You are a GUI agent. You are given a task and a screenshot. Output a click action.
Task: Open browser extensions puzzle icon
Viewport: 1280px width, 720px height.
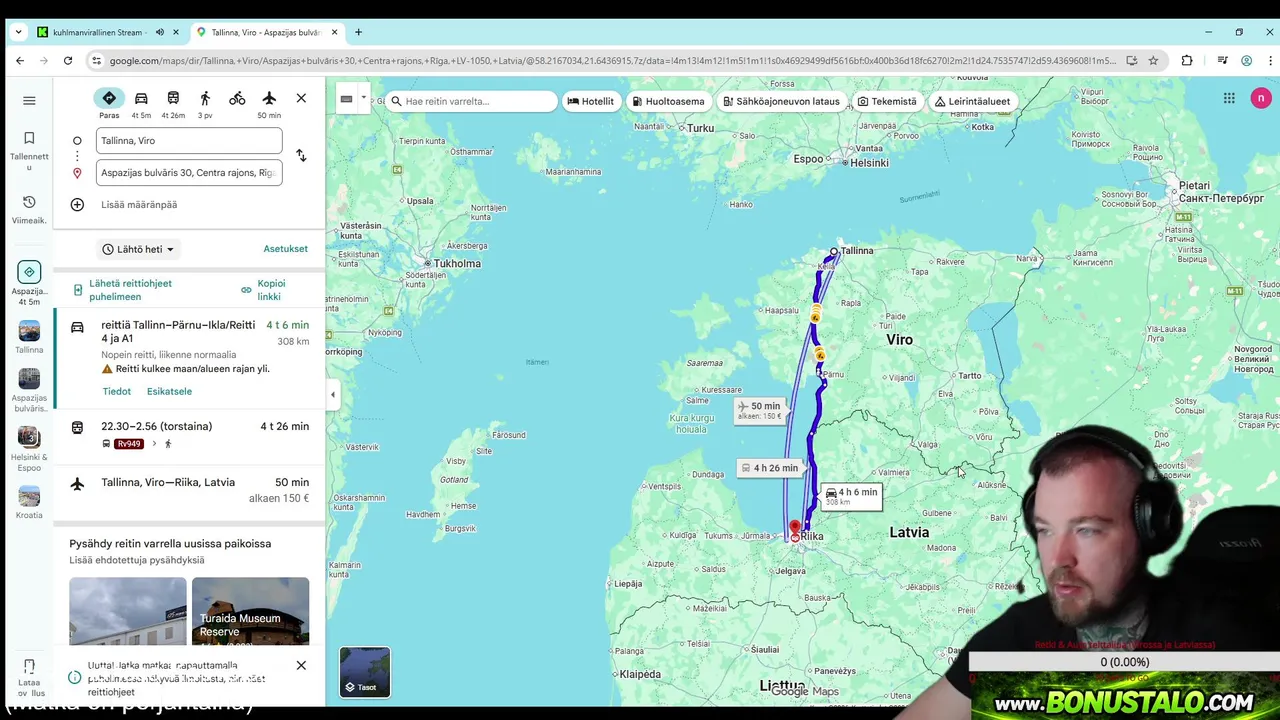[x=1187, y=60]
